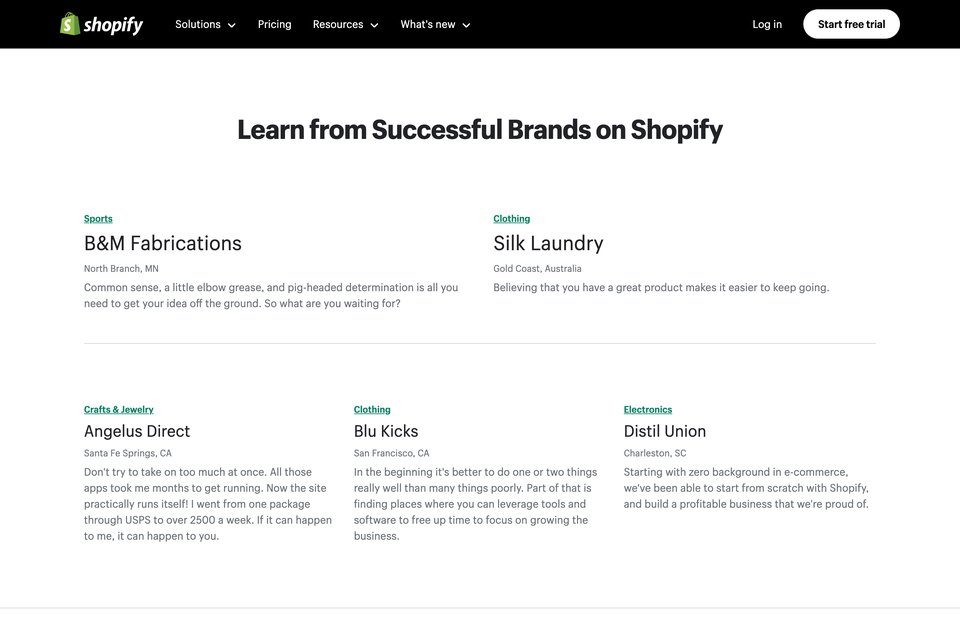Open the Sports category link

98,219
